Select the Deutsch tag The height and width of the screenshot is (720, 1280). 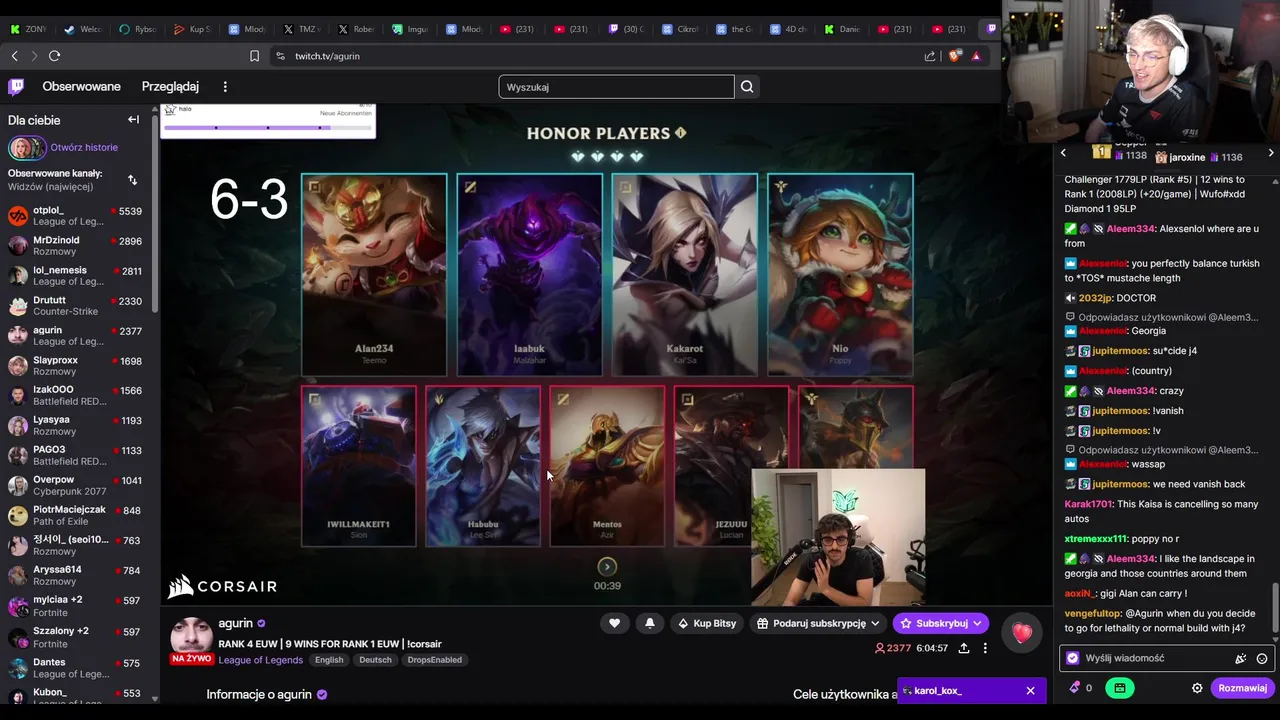pos(375,660)
